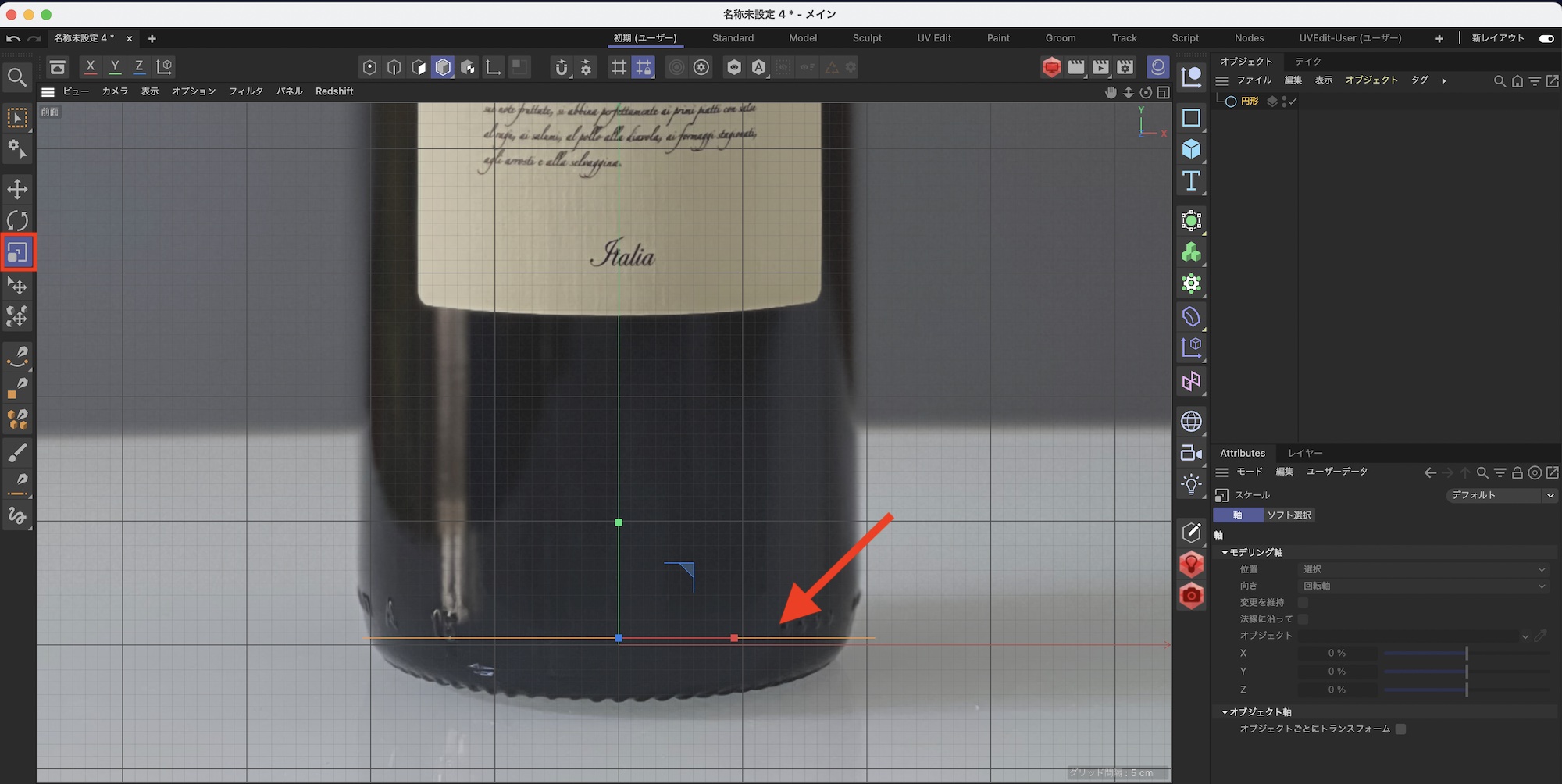The image size is (1562, 784).
Task: Select the Rotate tool
Action: (17, 221)
